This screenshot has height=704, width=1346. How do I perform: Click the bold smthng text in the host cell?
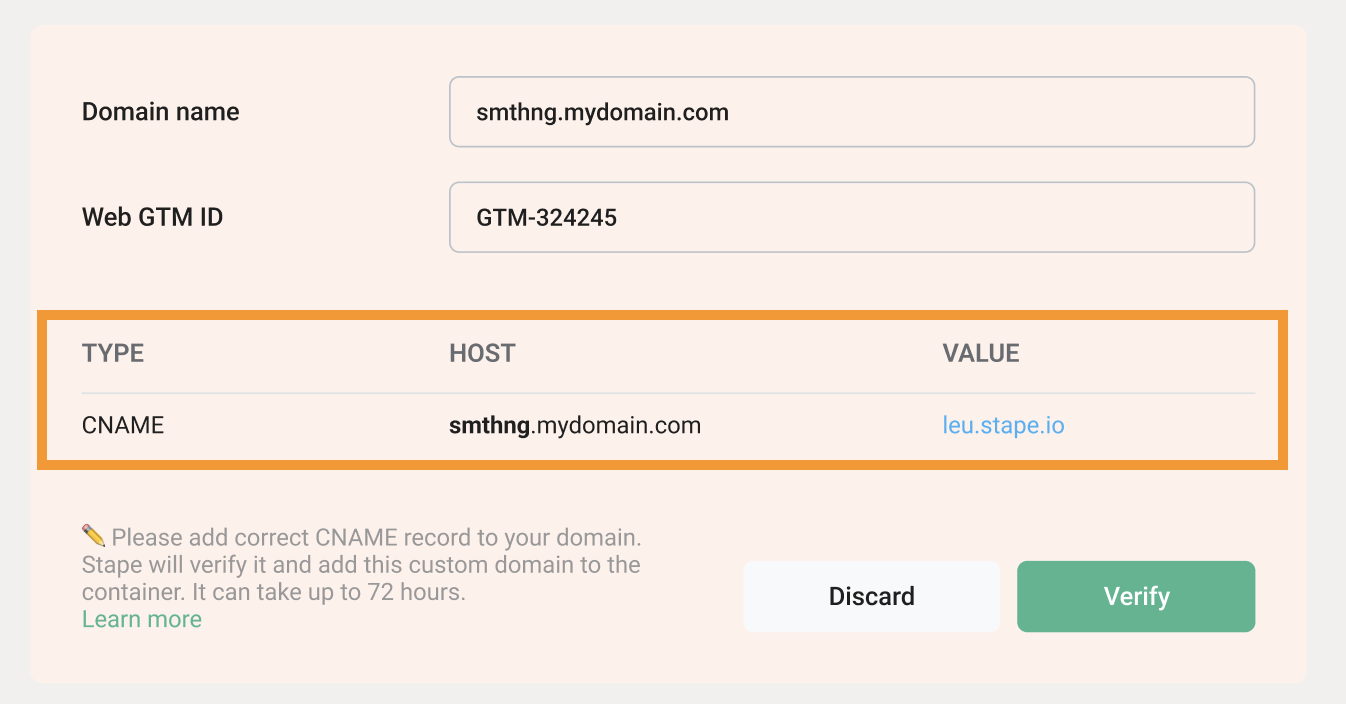[x=489, y=426]
